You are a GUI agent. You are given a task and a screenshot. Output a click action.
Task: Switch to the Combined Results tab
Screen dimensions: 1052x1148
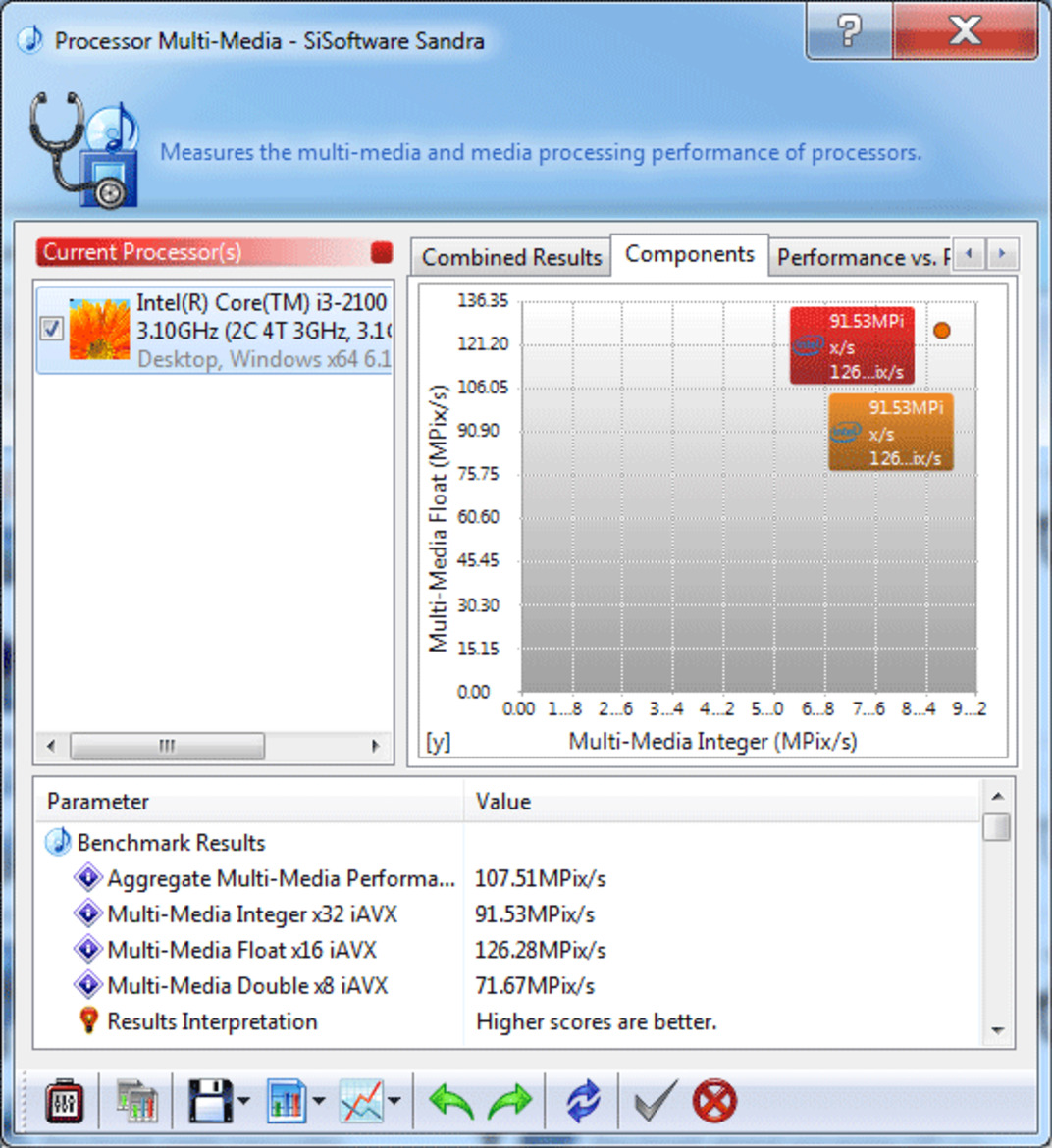(511, 258)
